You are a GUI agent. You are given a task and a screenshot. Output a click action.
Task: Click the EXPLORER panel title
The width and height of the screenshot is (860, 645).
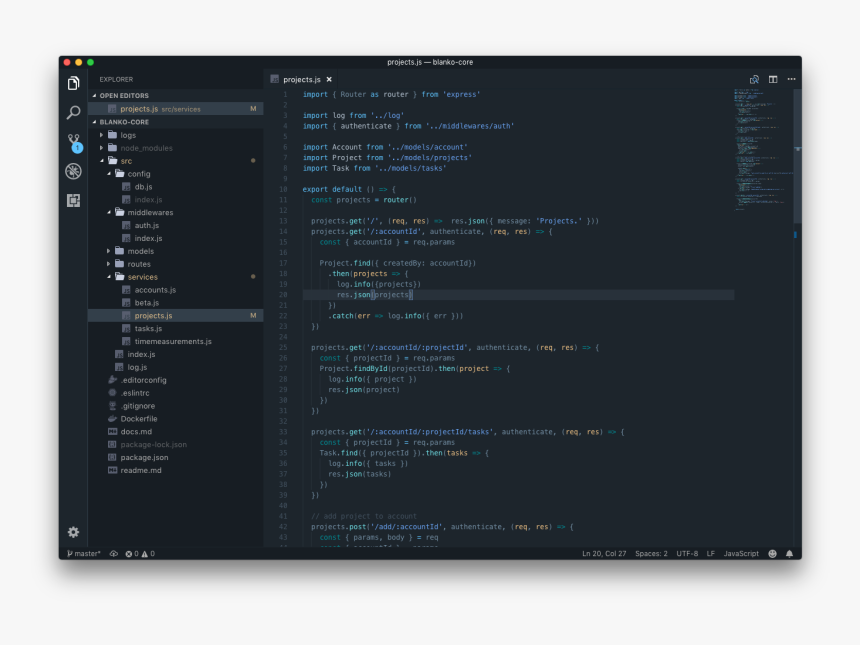point(116,80)
